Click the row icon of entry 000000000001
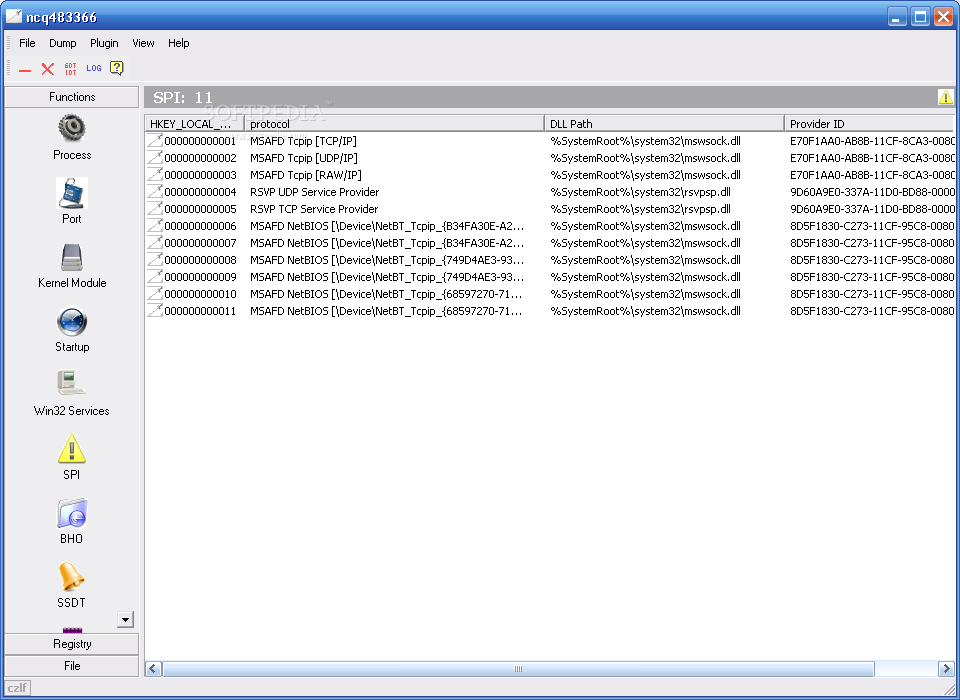 (x=155, y=141)
